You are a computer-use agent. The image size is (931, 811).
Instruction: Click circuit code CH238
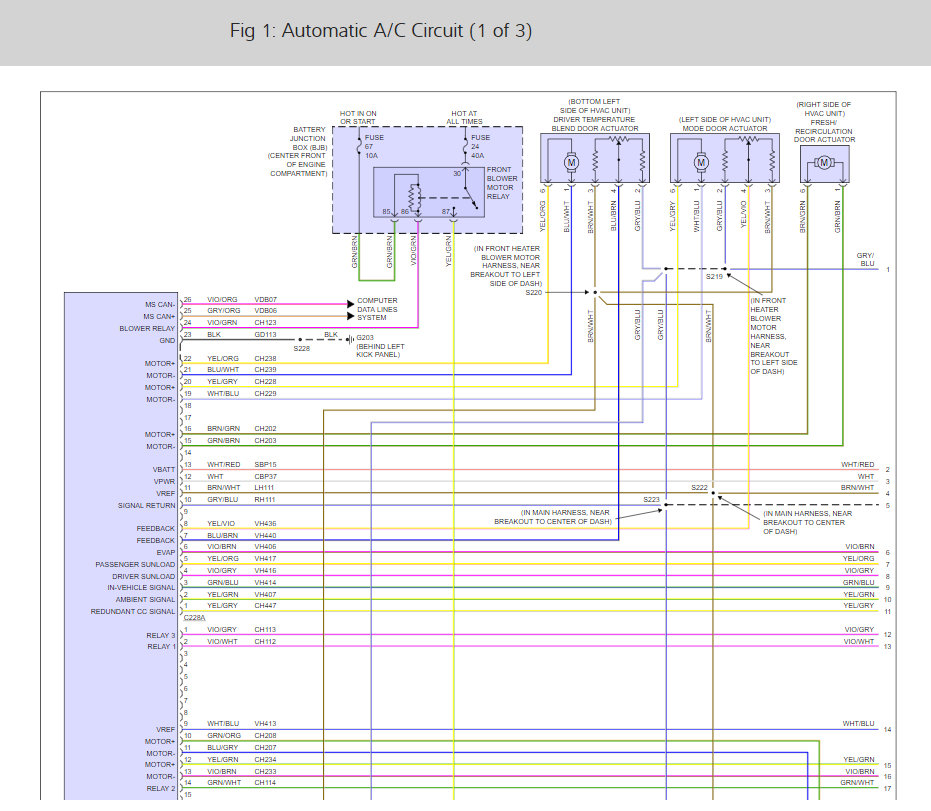point(265,358)
